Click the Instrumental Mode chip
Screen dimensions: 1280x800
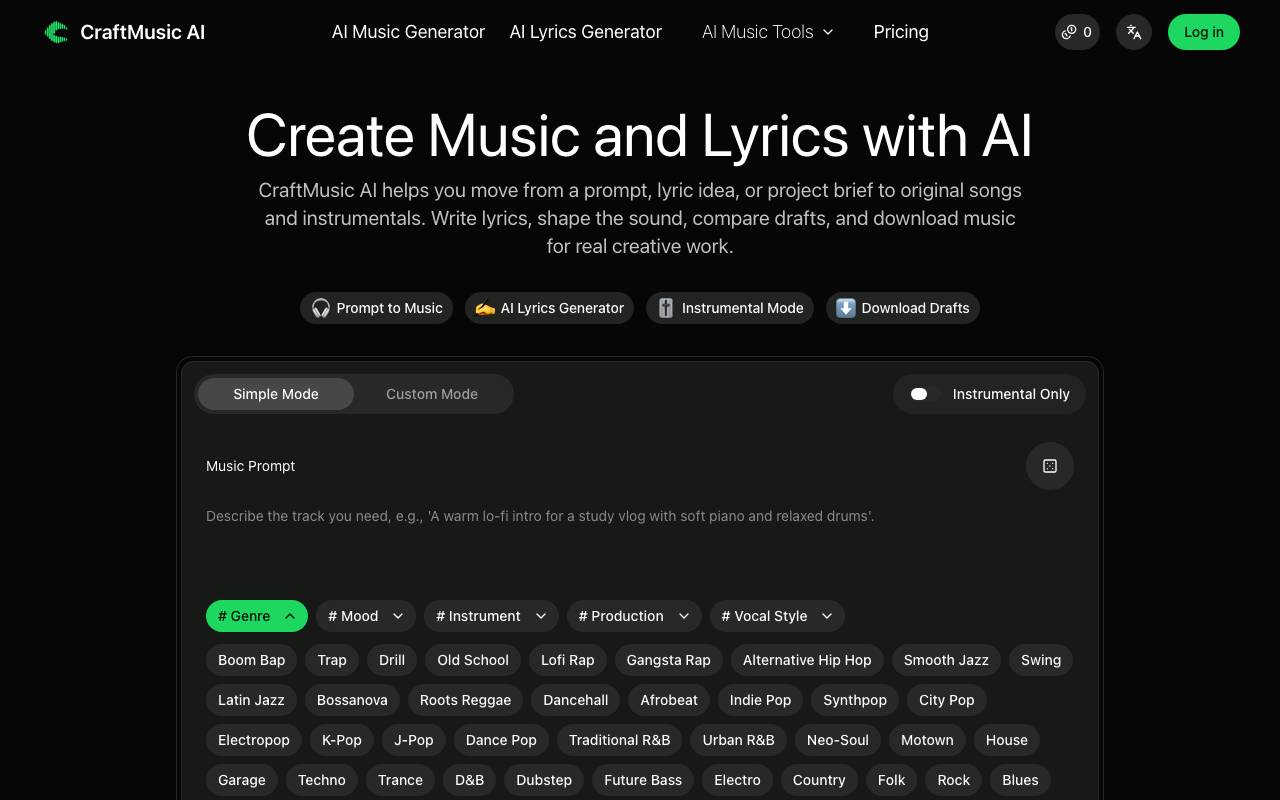click(x=730, y=308)
